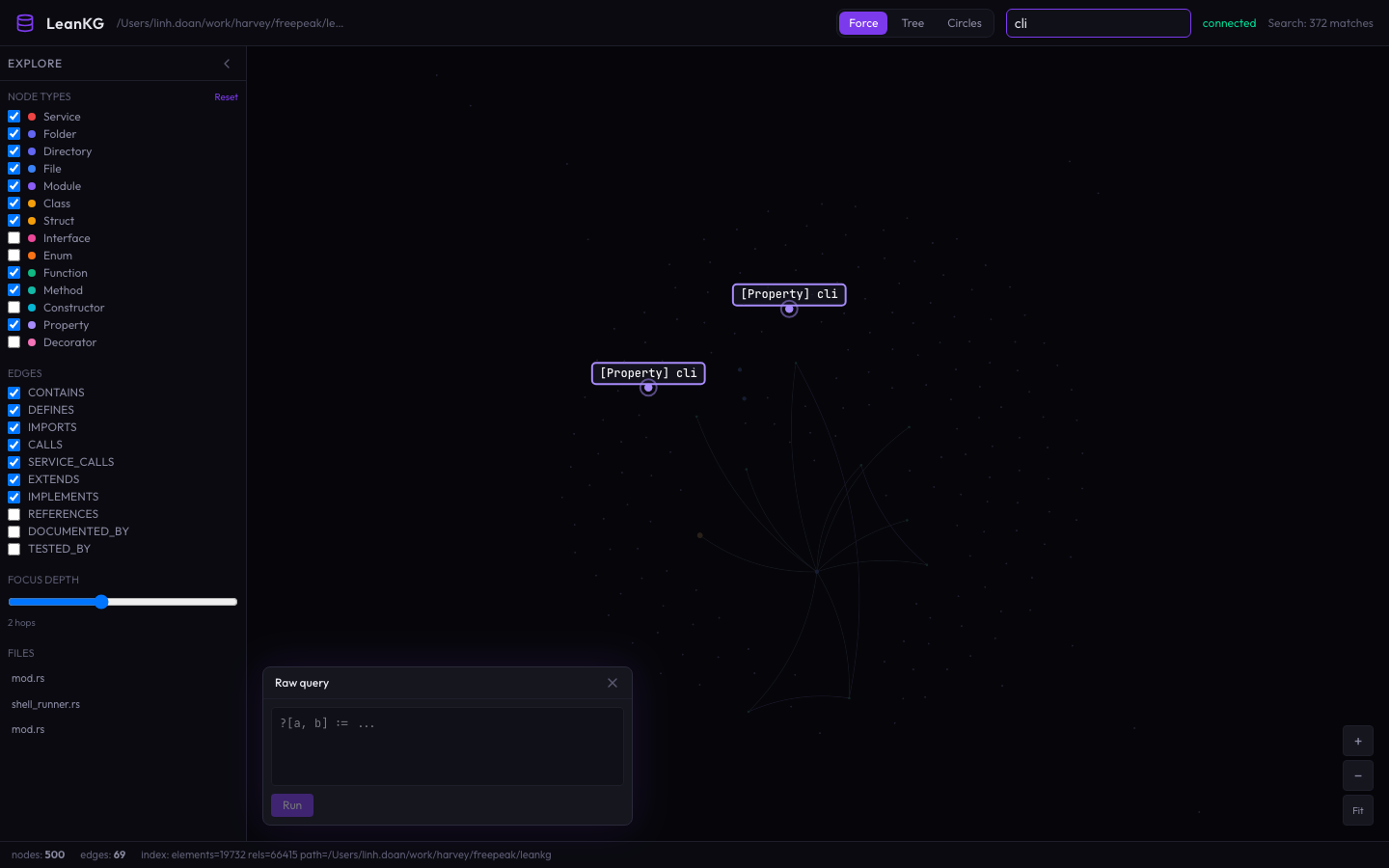Click the Search: 372 matches text
Screen dimensions: 1389x868
tap(1321, 23)
